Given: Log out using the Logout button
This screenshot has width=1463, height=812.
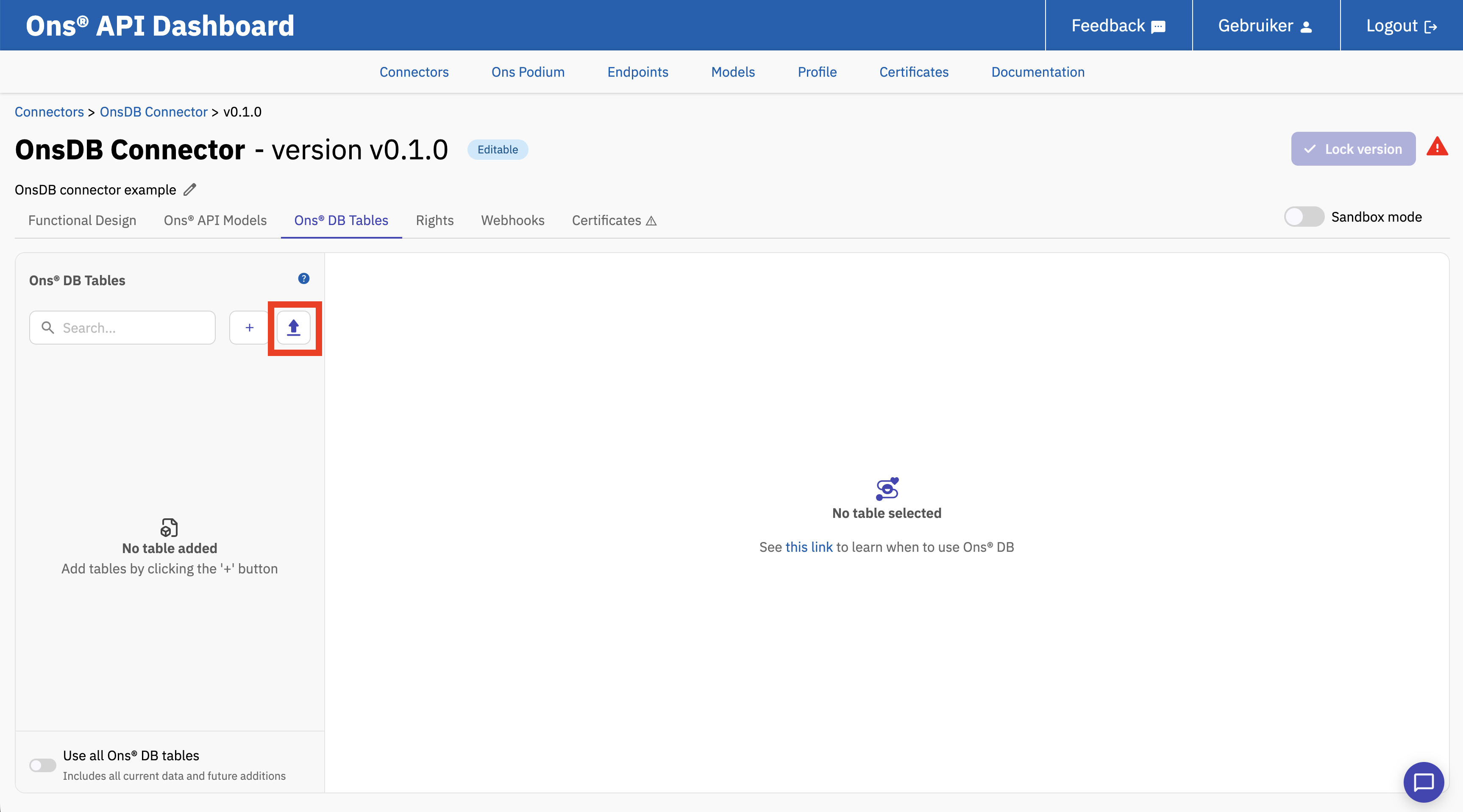Looking at the screenshot, I should [x=1402, y=25].
